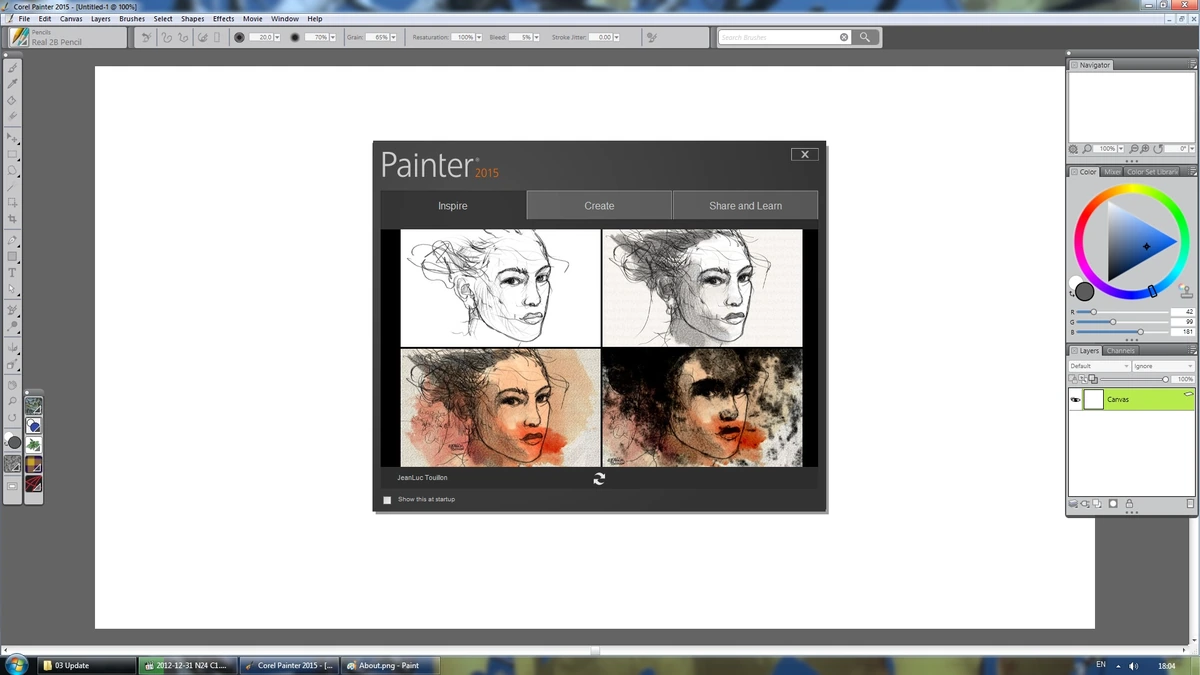Click the clone color stamp icon in Color panel

point(1186,291)
